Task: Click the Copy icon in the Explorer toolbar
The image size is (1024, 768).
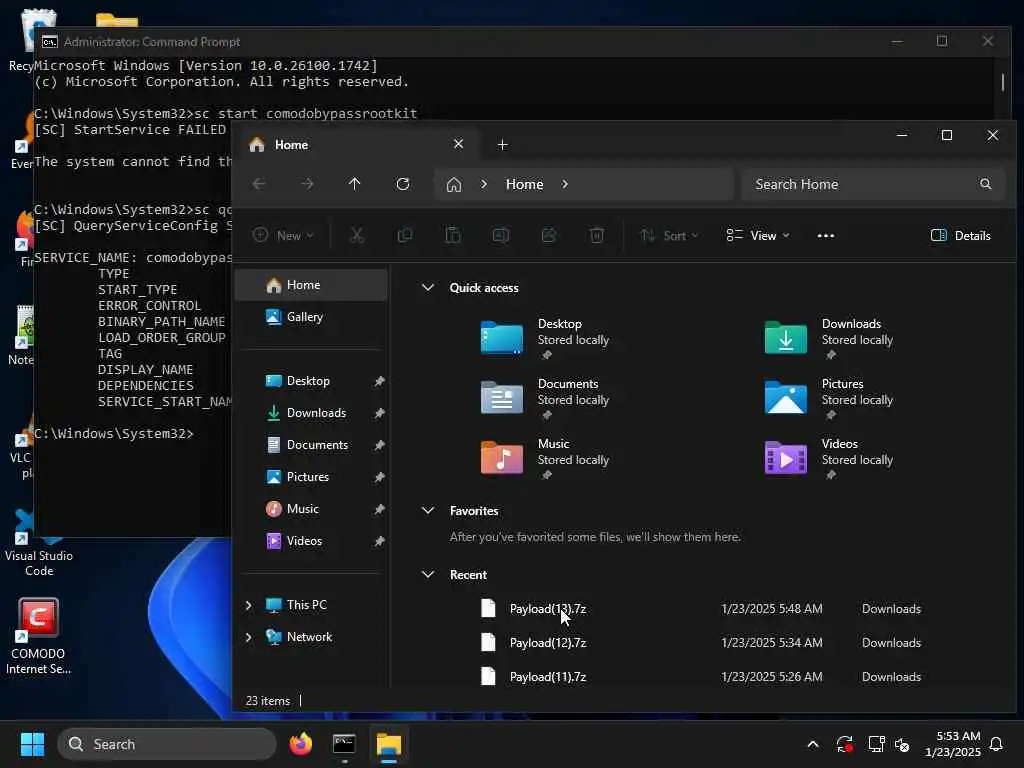Action: coord(405,236)
